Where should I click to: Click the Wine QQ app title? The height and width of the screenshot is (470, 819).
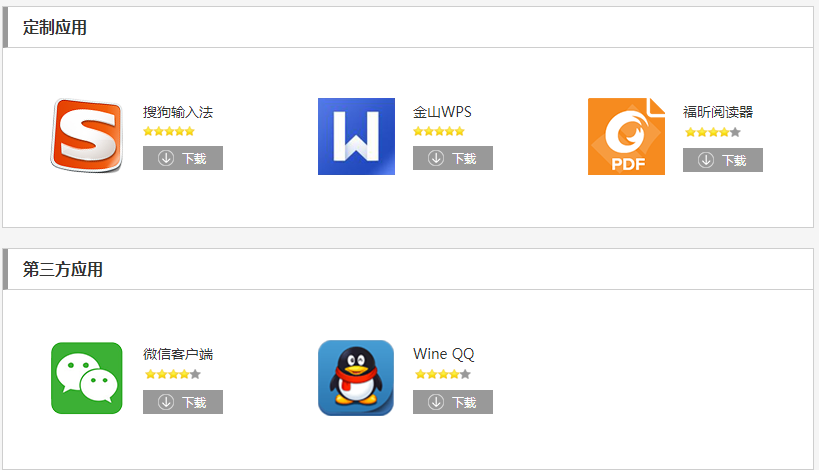[x=444, y=354]
